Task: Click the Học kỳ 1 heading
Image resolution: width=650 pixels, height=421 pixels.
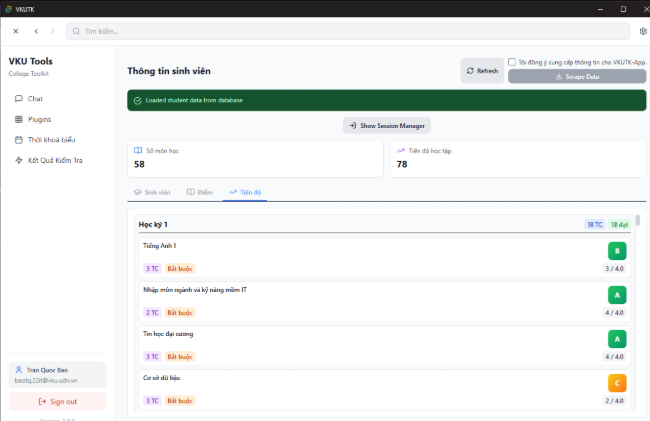Action: tap(153, 224)
